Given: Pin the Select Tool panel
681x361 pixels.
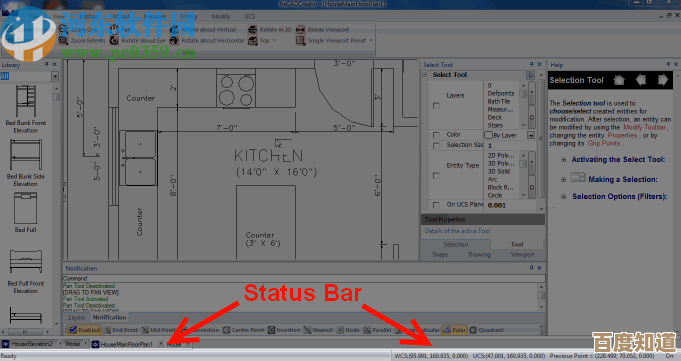Looking at the screenshot, I should coord(531,64).
